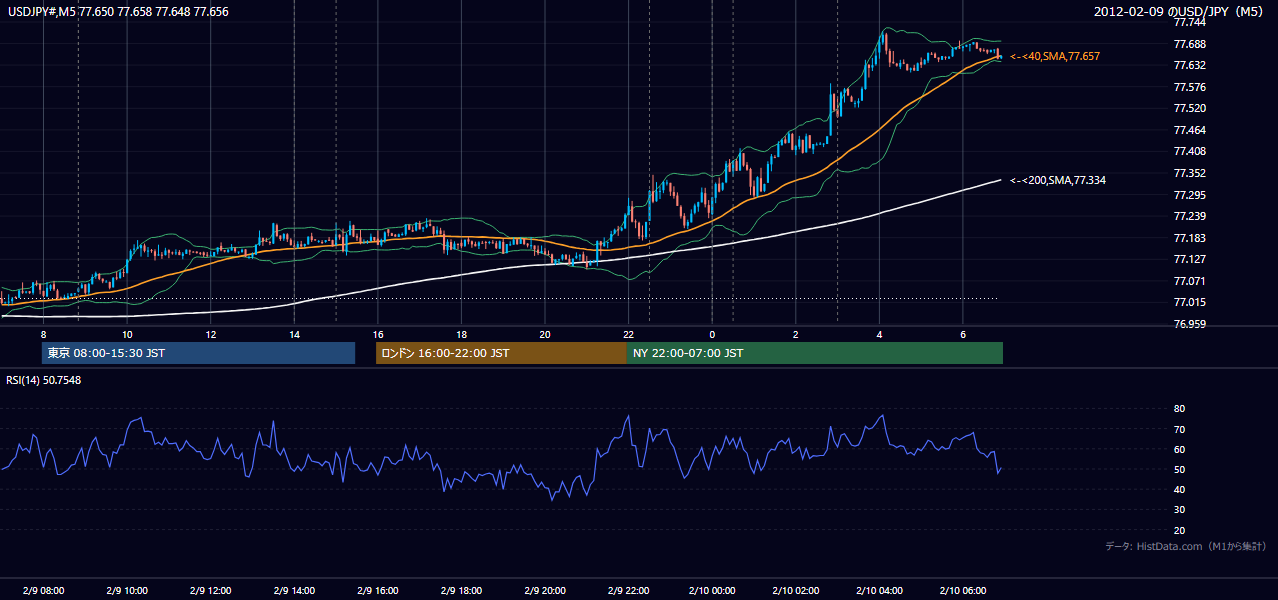Click the bottom time label 2/9 16:00

click(378, 590)
